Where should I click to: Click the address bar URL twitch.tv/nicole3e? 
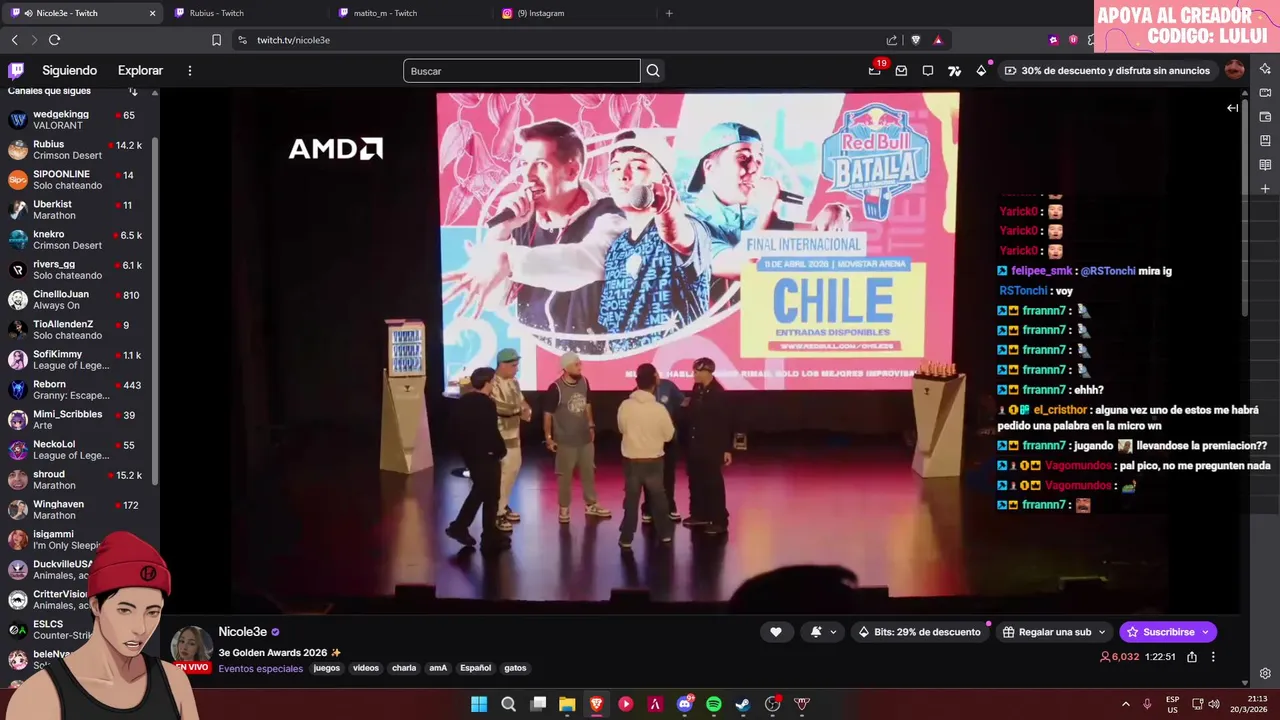293,40
